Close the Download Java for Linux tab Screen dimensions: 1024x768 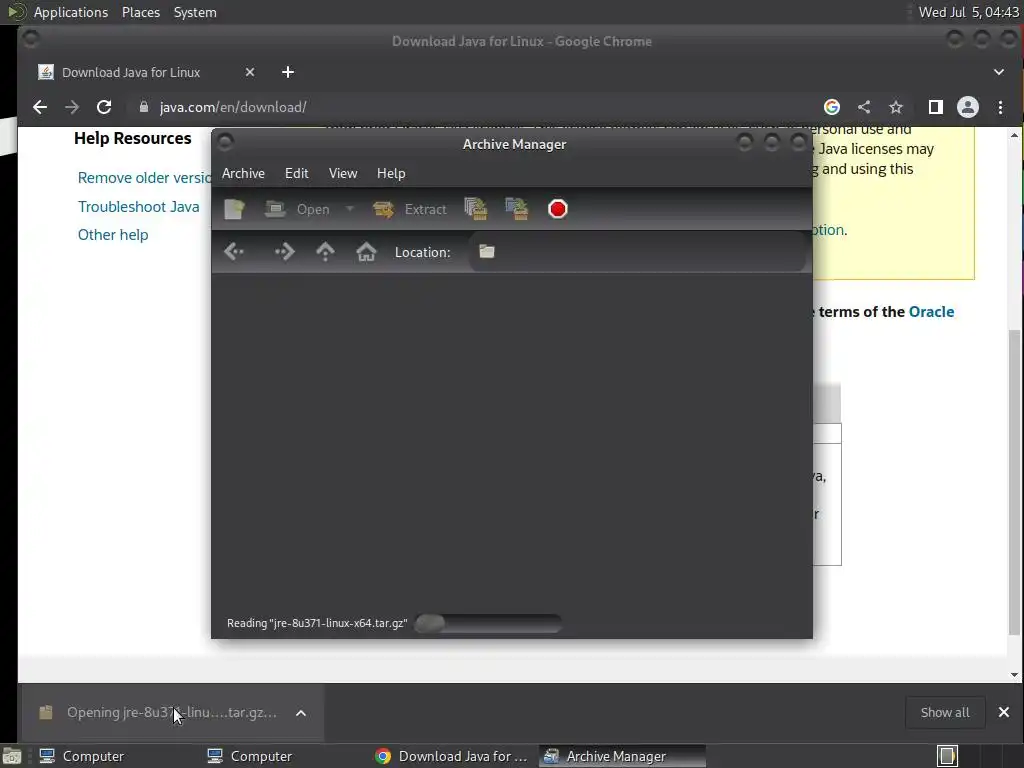249,72
